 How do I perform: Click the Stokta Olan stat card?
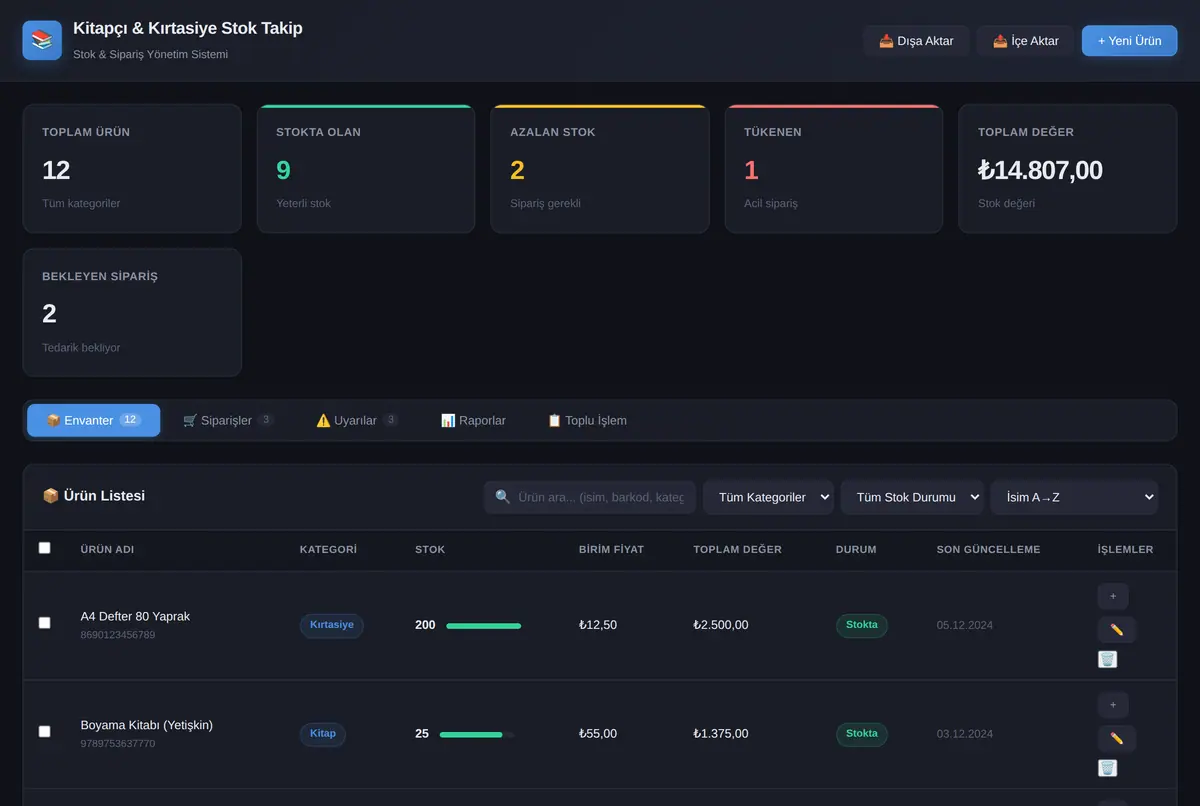coord(366,168)
